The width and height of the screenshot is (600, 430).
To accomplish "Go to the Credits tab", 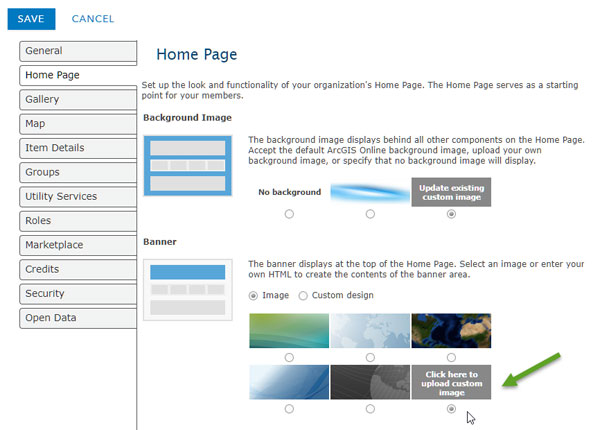I will (78, 269).
